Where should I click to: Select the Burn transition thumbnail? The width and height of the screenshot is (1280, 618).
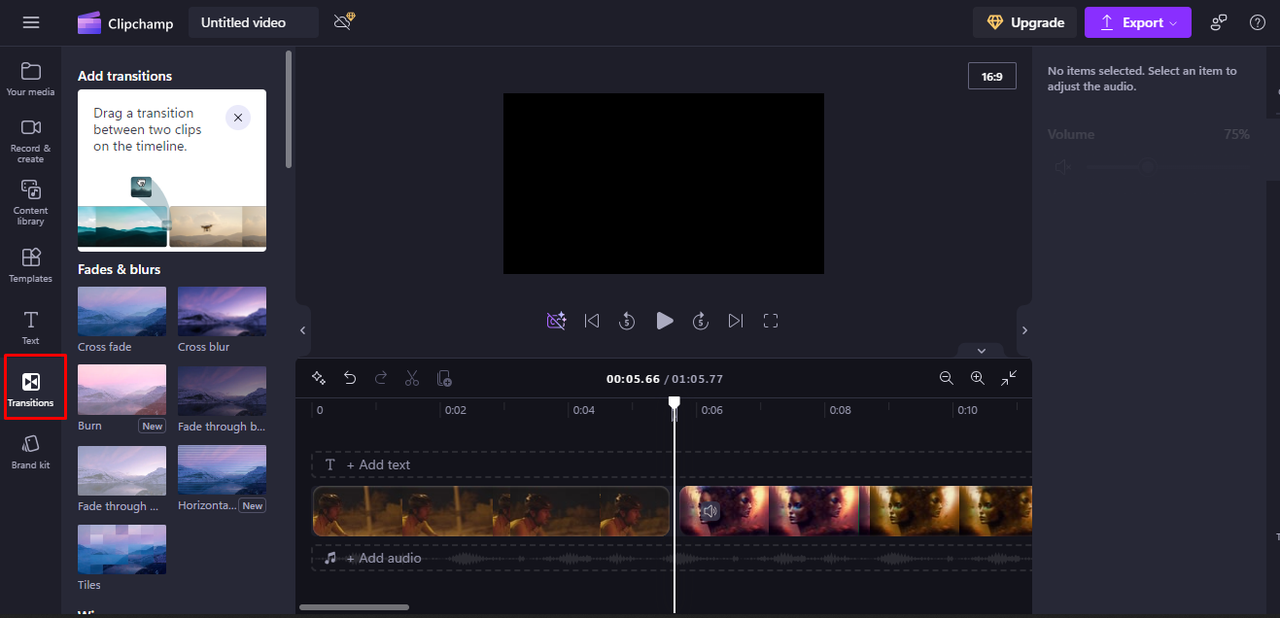pyautogui.click(x=122, y=390)
